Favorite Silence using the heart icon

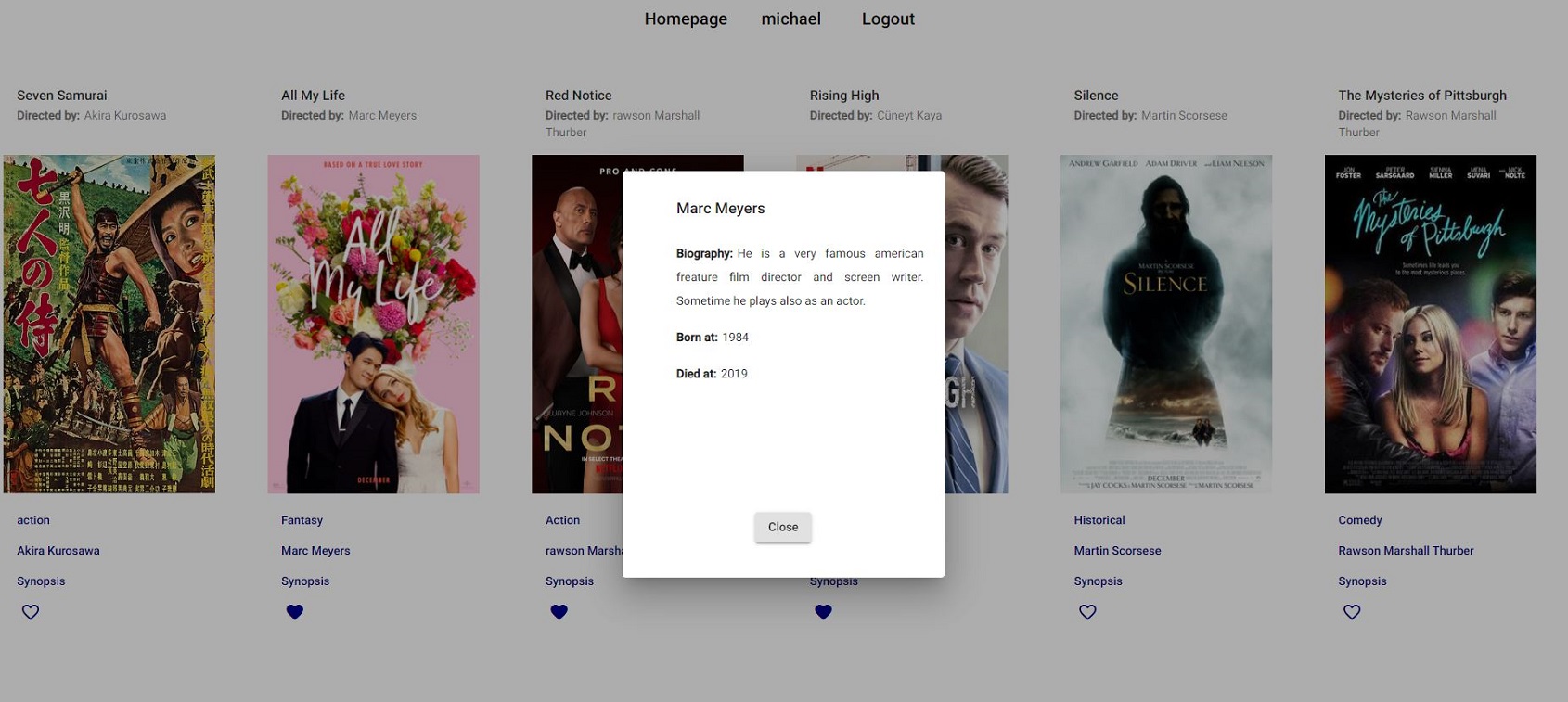[x=1088, y=612]
